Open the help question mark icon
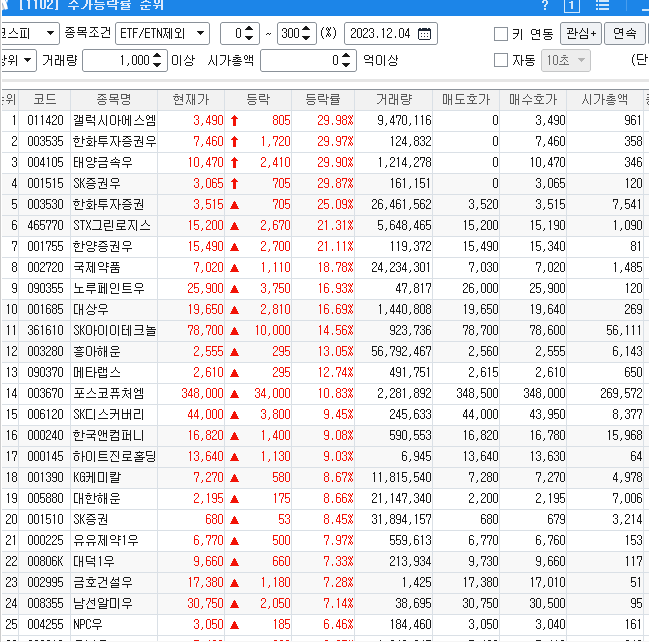Screen dimensions: 649x642 click(545, 5)
